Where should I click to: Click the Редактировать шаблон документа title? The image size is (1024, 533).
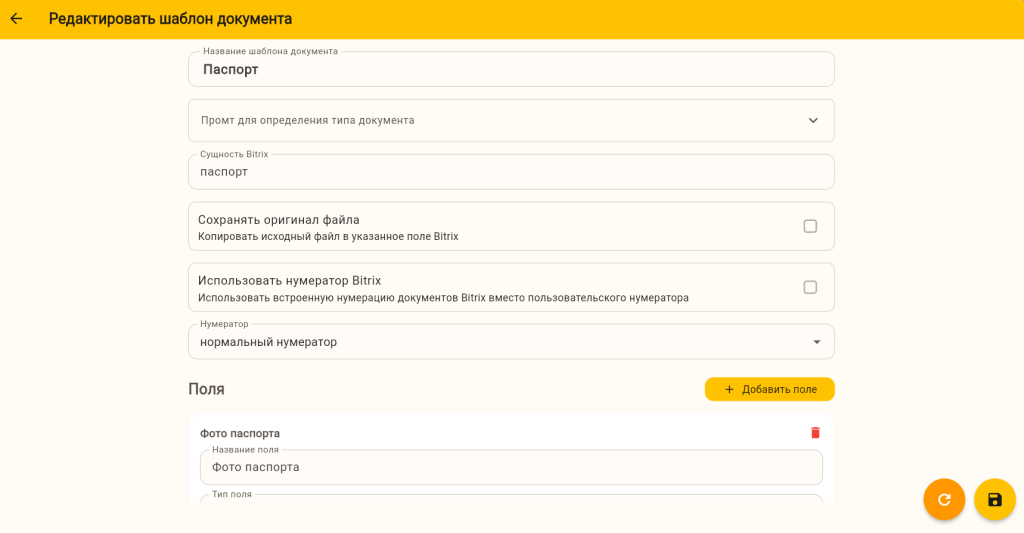170,19
